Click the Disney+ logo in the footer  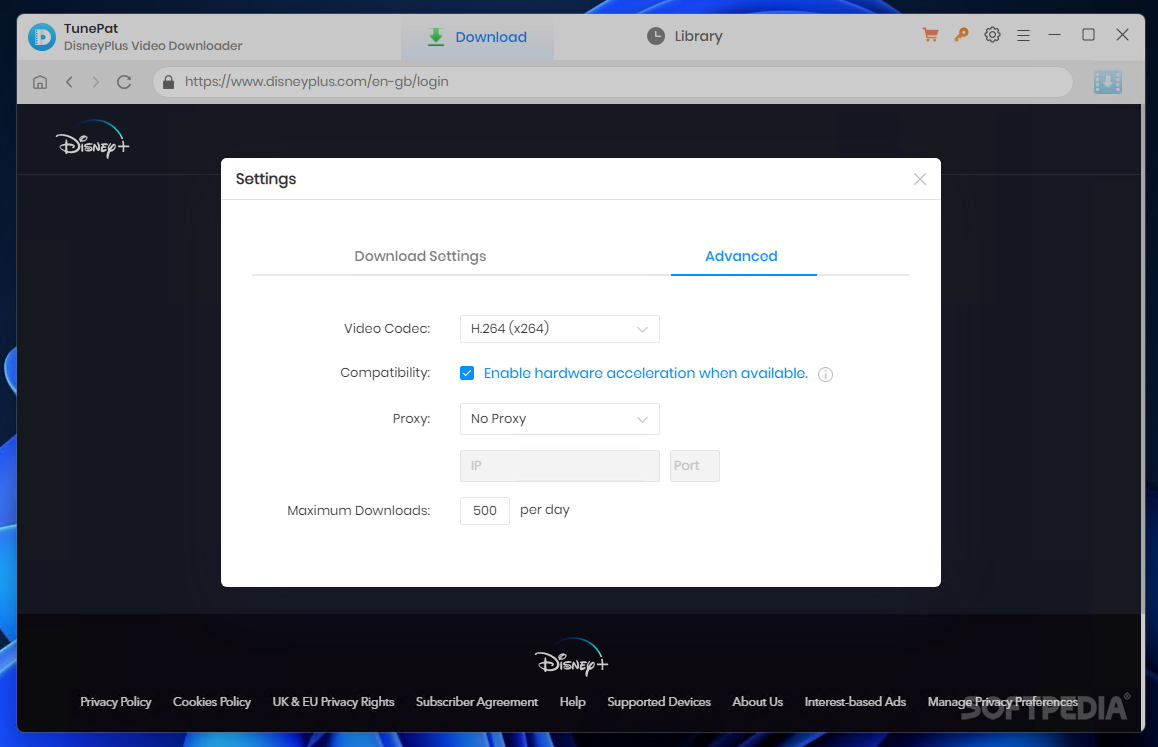click(x=571, y=657)
